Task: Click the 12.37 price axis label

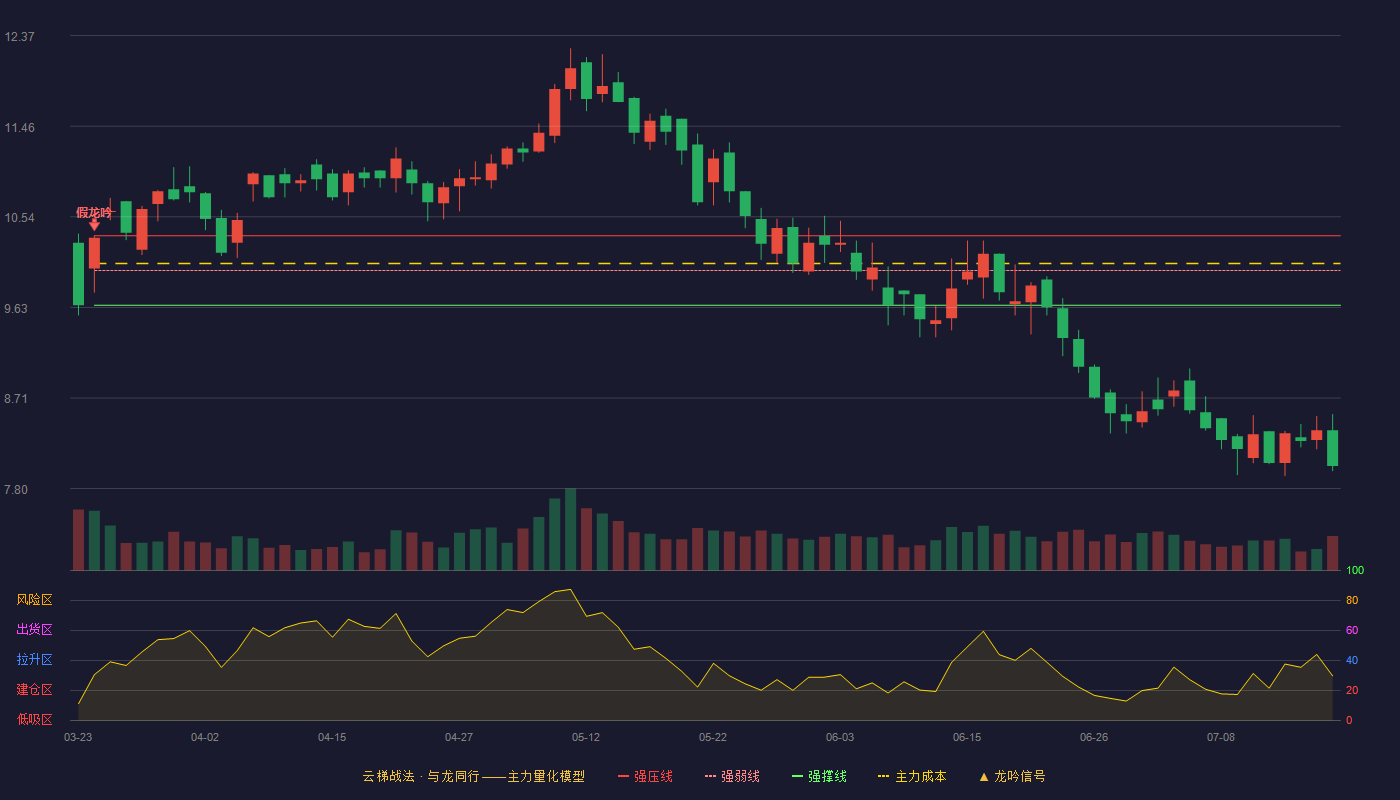Action: click(x=19, y=37)
